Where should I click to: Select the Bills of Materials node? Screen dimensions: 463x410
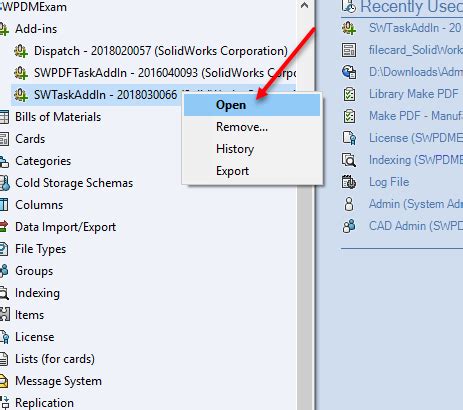click(x=58, y=117)
